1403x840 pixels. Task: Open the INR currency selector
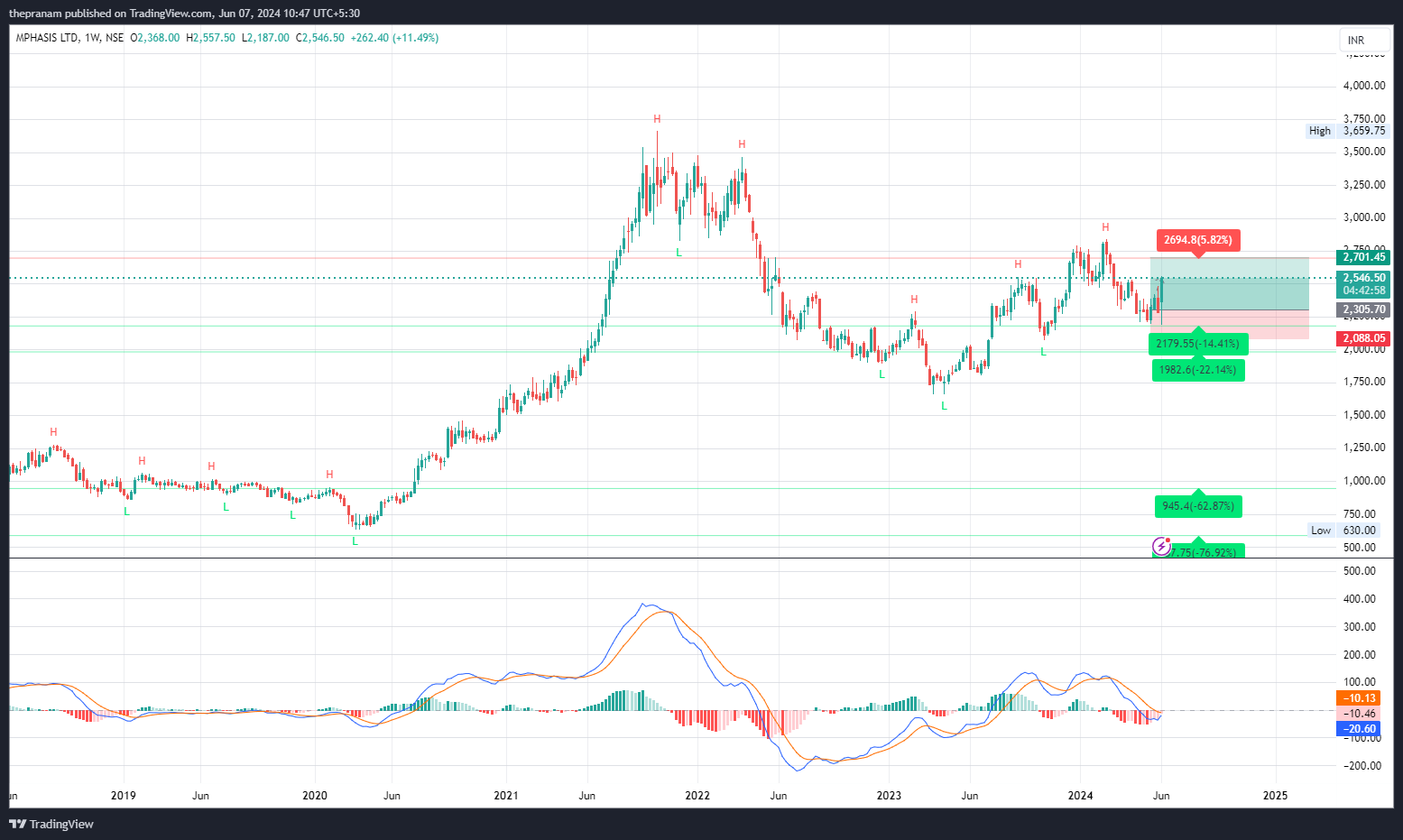1365,41
